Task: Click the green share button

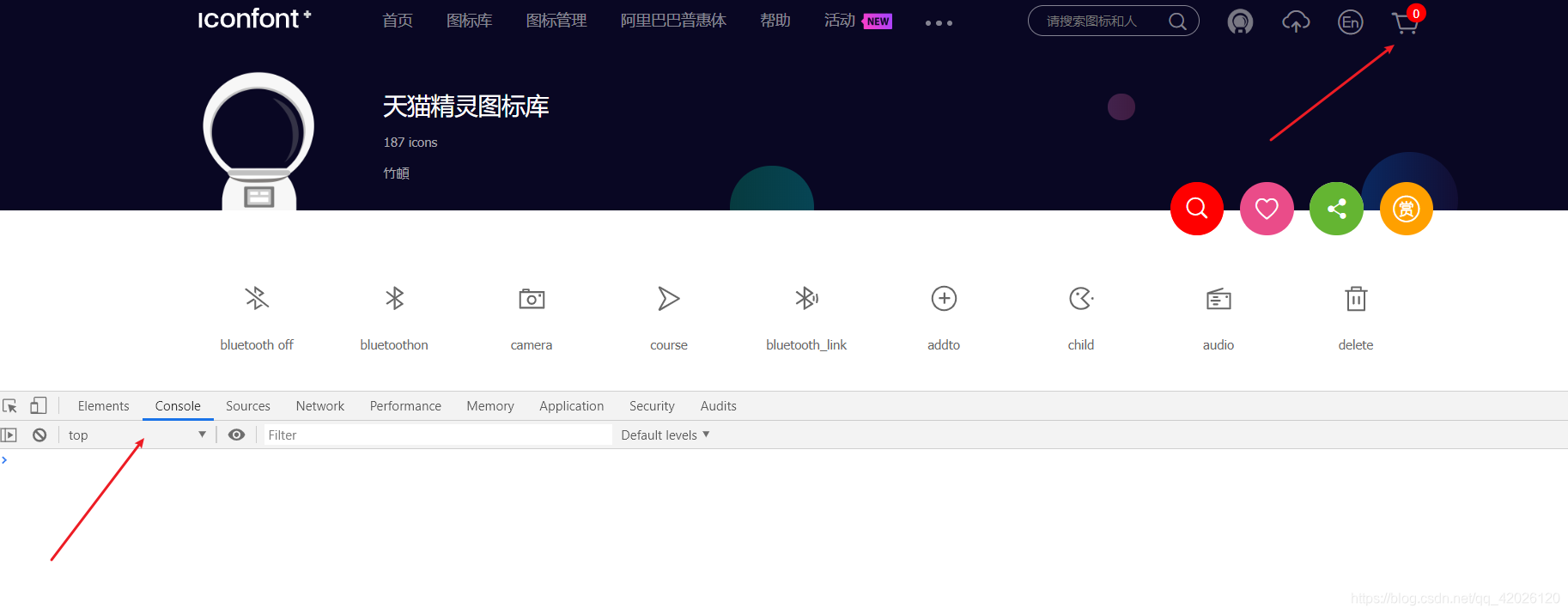Action: [1336, 209]
